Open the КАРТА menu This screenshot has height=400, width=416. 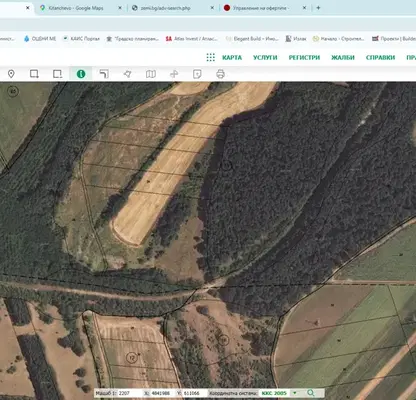point(232,57)
